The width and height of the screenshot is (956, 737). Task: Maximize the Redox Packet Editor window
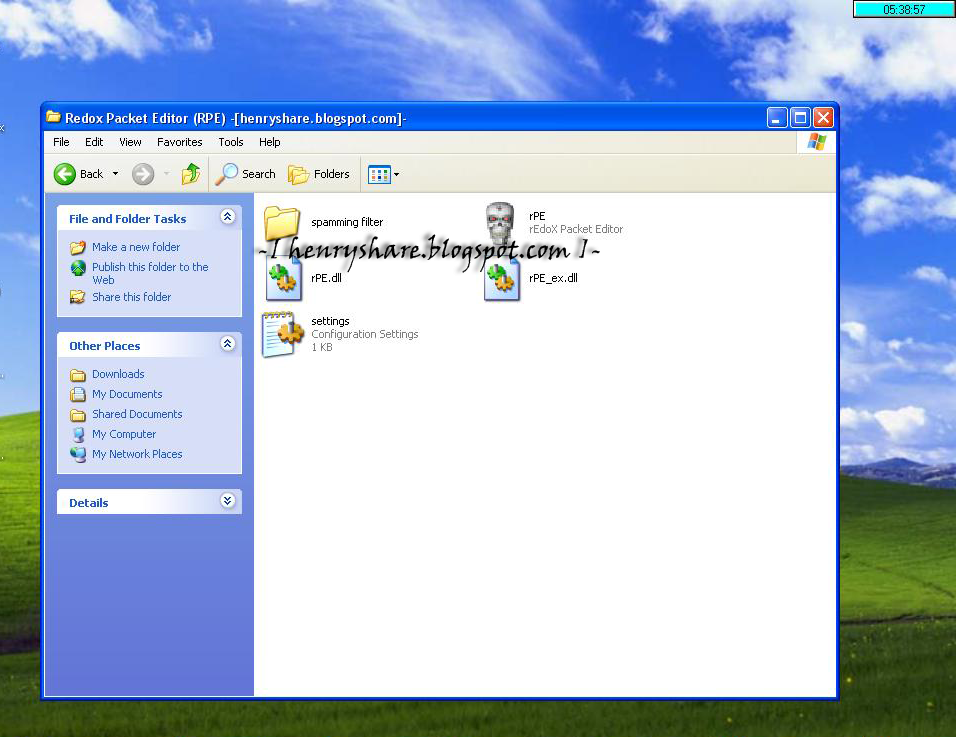[x=800, y=117]
